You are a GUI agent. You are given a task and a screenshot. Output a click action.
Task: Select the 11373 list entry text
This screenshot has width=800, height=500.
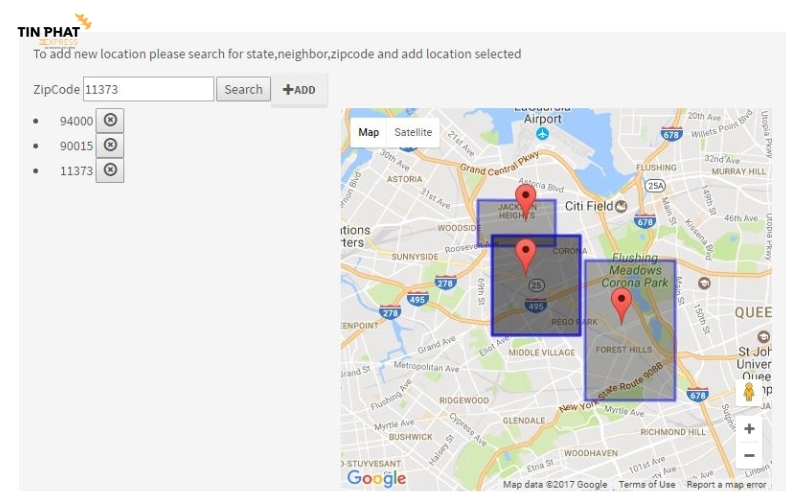[77, 171]
